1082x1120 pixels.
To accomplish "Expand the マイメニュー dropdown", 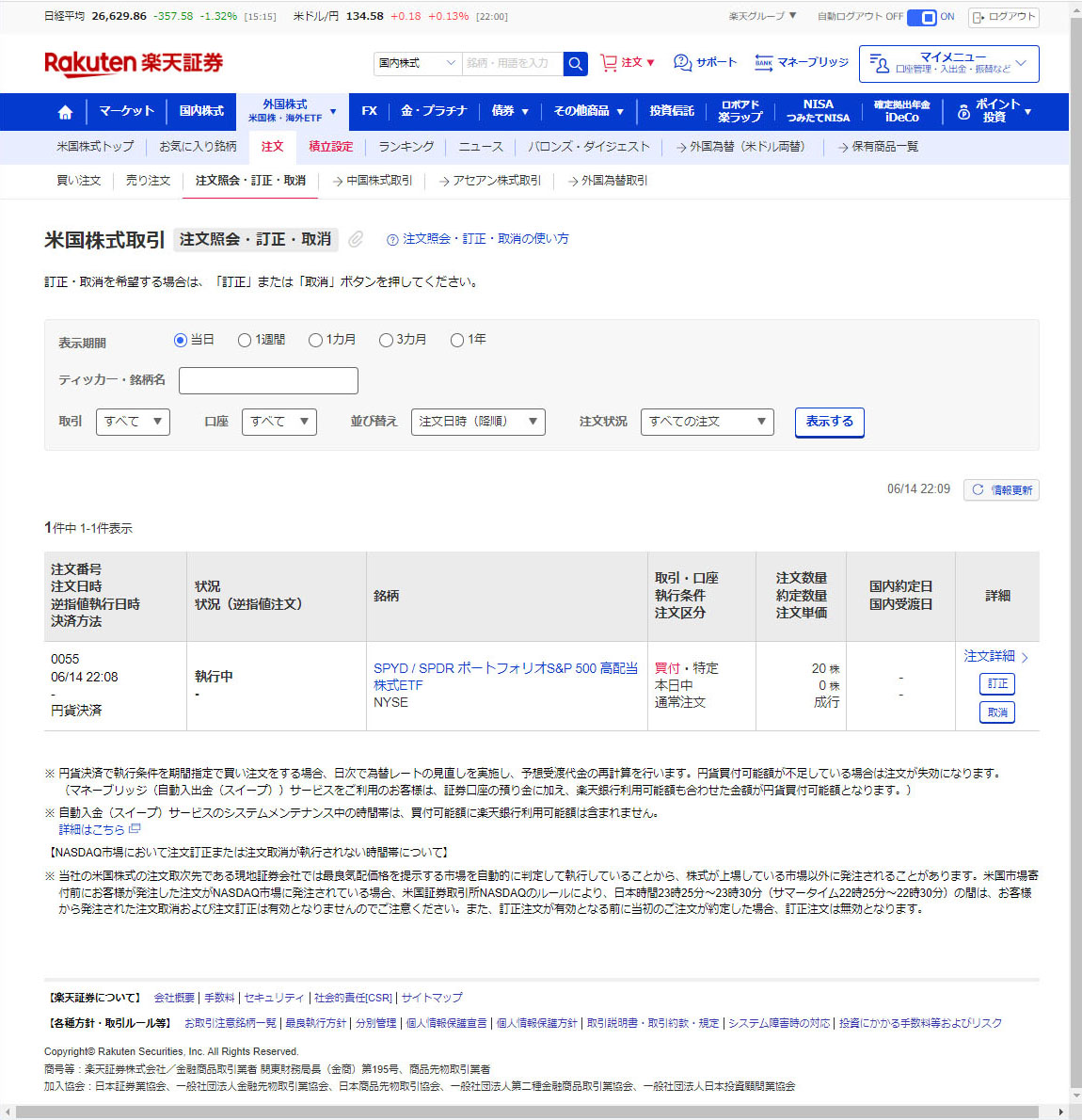I will point(948,64).
